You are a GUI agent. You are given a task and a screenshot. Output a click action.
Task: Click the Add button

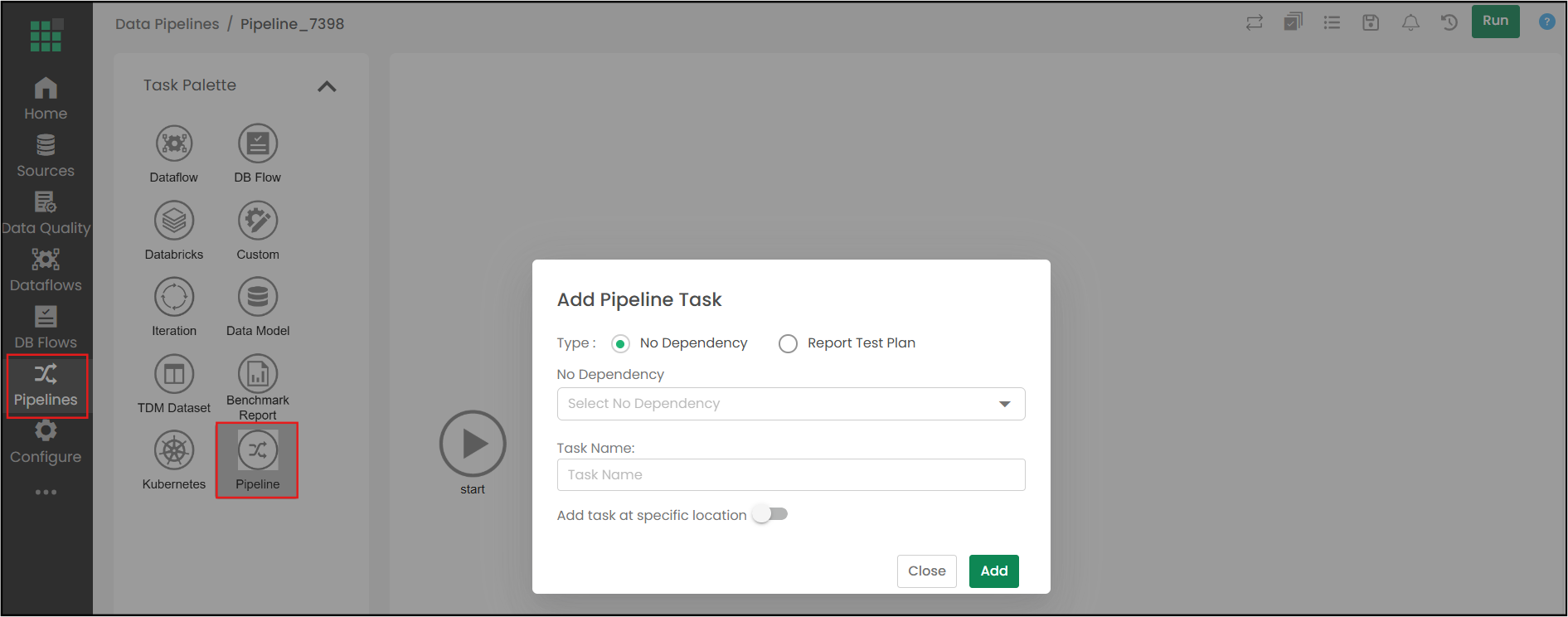click(994, 571)
